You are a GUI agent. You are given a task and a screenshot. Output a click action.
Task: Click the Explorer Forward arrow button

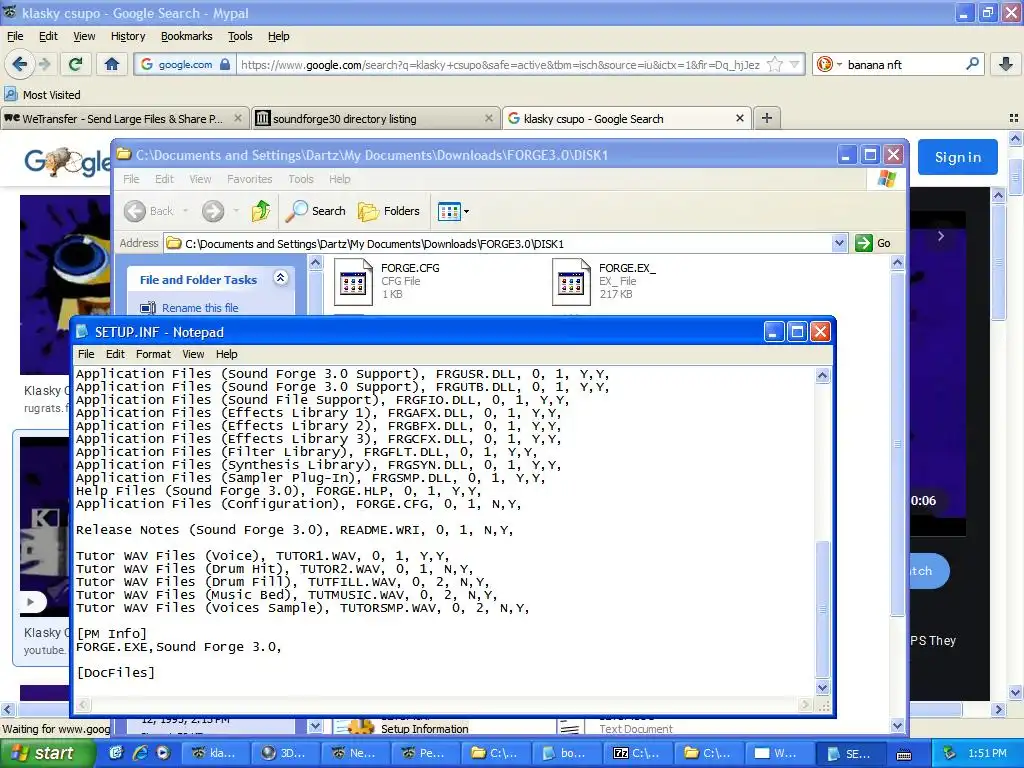(x=213, y=211)
